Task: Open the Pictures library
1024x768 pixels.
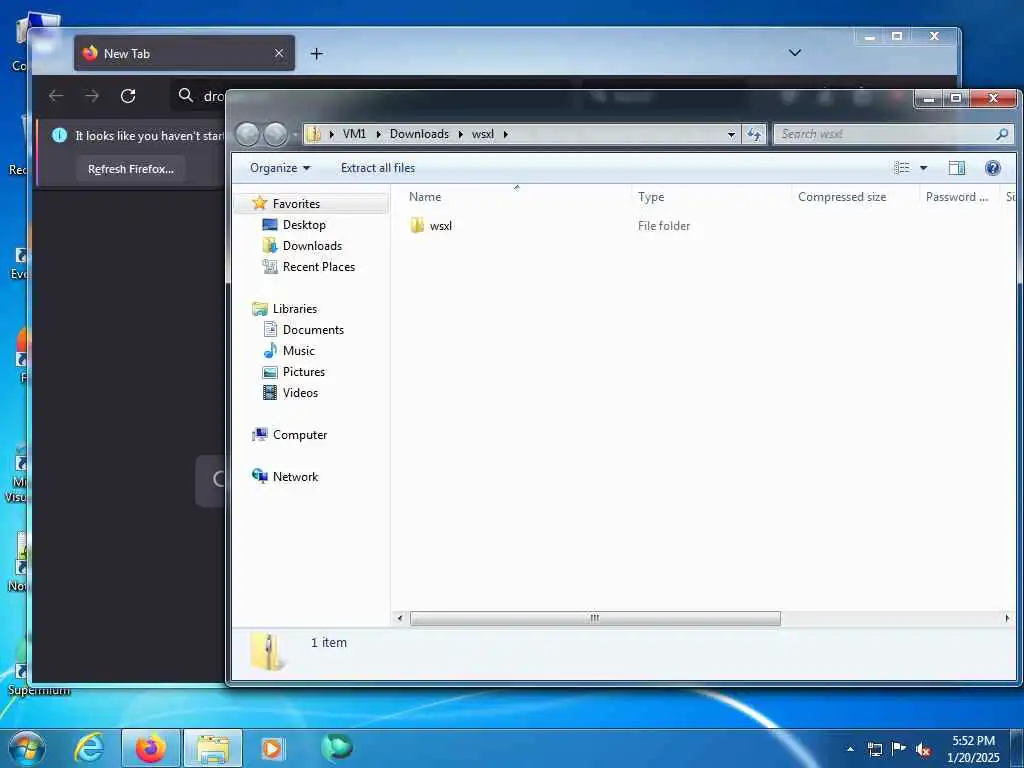Action: pos(304,372)
